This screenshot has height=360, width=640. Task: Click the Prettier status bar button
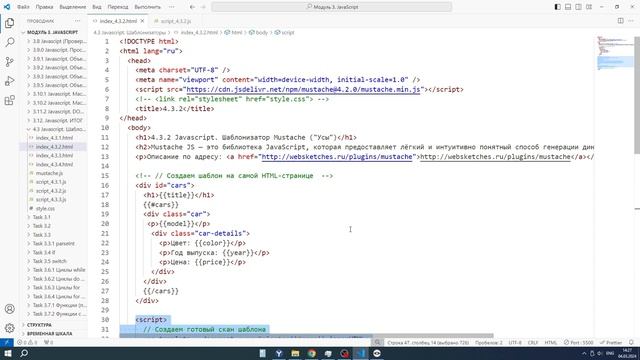[x=611, y=342]
